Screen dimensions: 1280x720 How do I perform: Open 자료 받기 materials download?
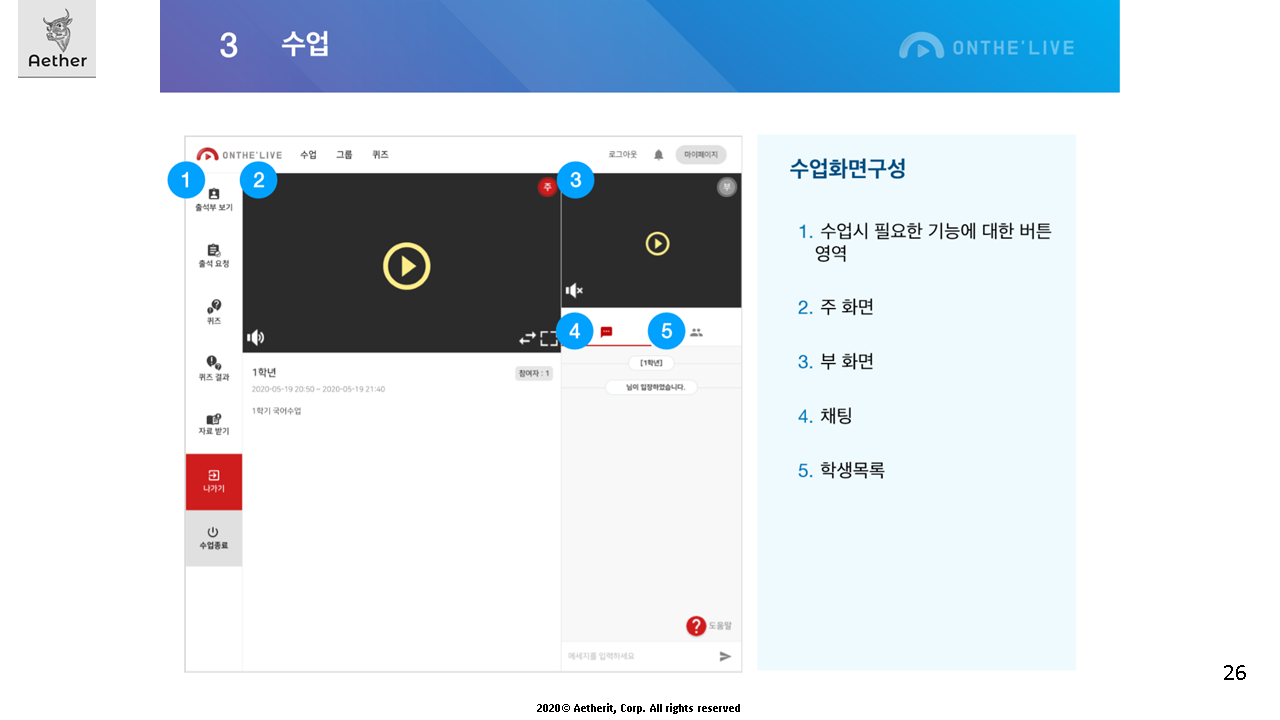[x=213, y=423]
